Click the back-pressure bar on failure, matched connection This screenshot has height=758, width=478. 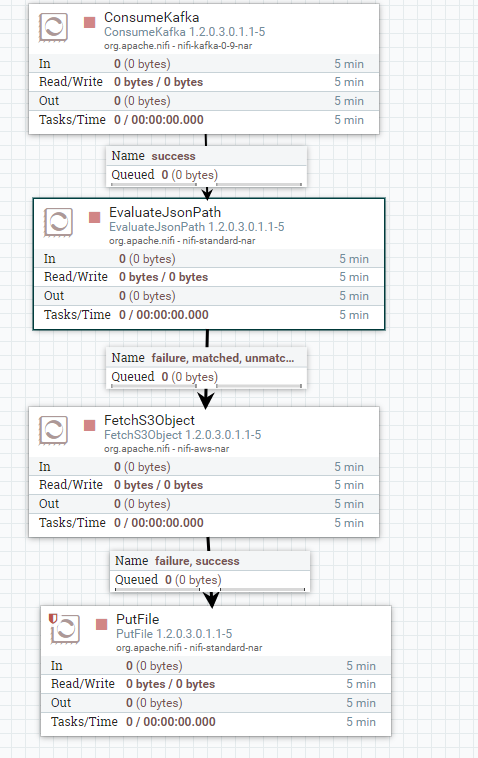tap(206, 386)
